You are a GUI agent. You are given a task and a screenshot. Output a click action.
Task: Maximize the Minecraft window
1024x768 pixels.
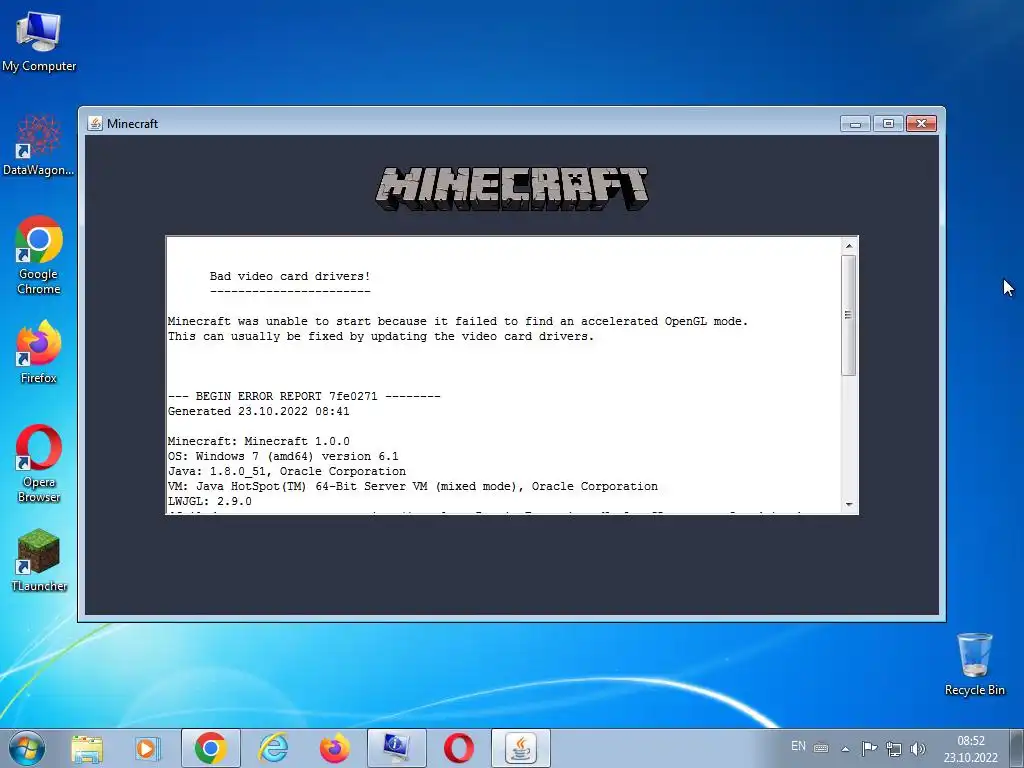888,123
